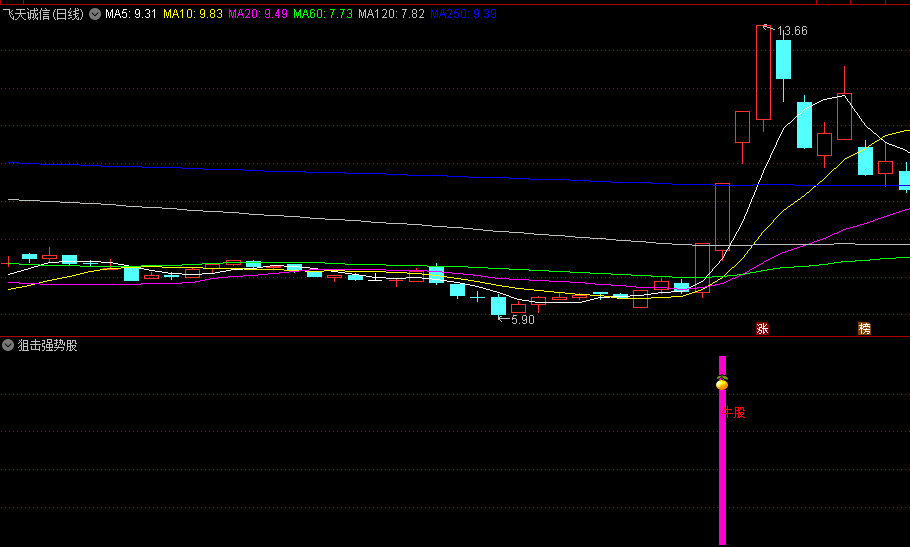Screen dimensions: 910x547
Task: Select the yellow MA10: 9.83 label
Action: pyautogui.click(x=193, y=14)
